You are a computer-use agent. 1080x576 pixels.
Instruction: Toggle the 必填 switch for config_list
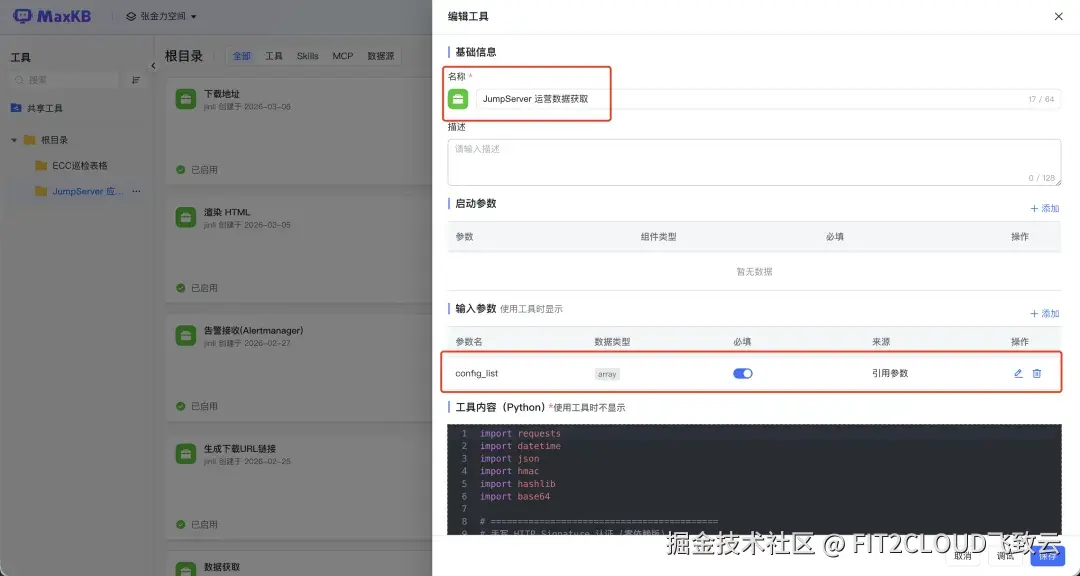pos(742,373)
